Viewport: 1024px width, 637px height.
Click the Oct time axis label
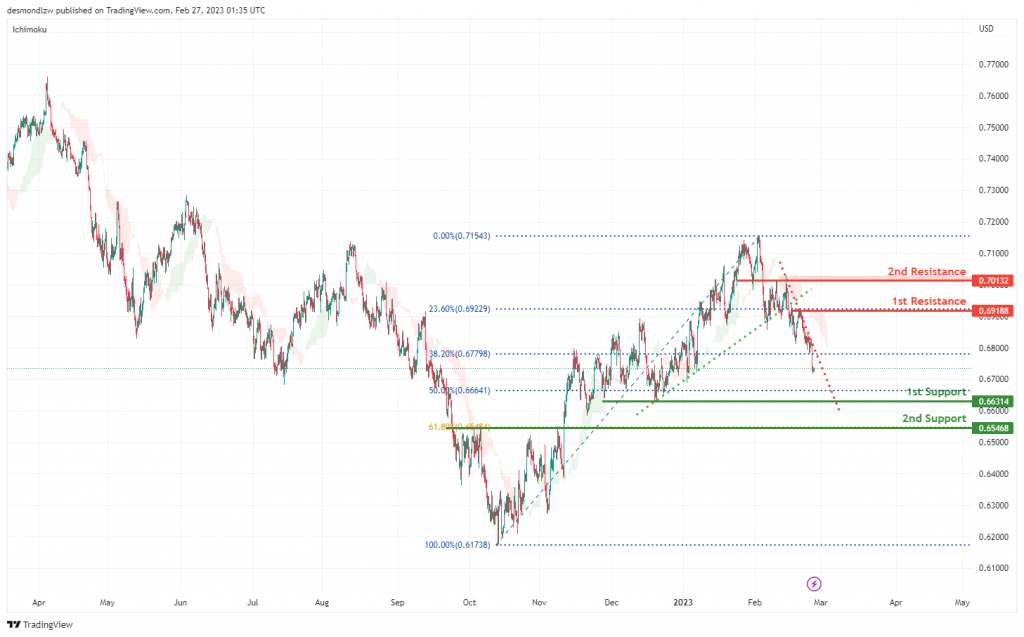click(x=470, y=602)
